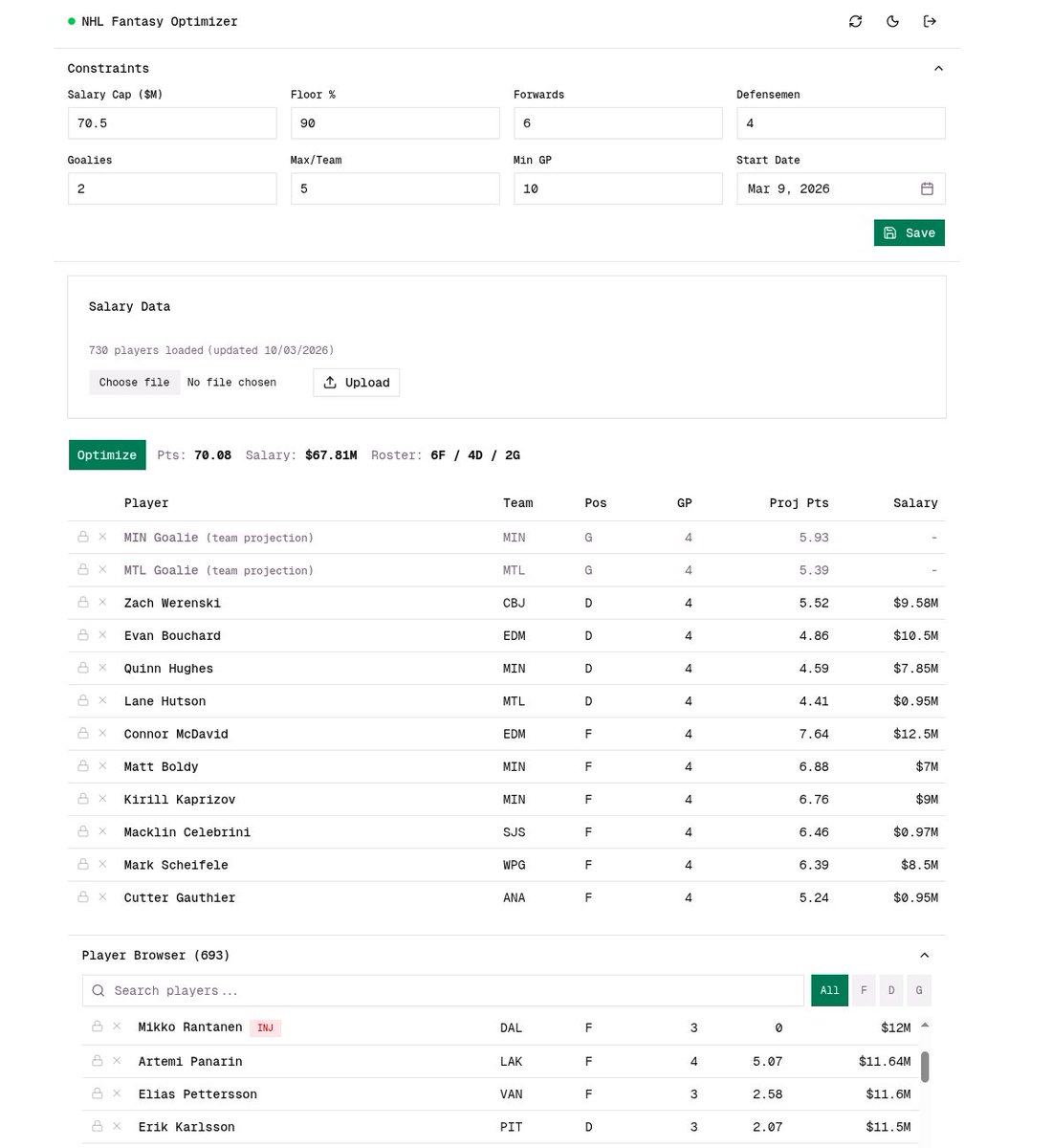
Task: Lock Matt Boldy in the roster
Action: [83, 766]
